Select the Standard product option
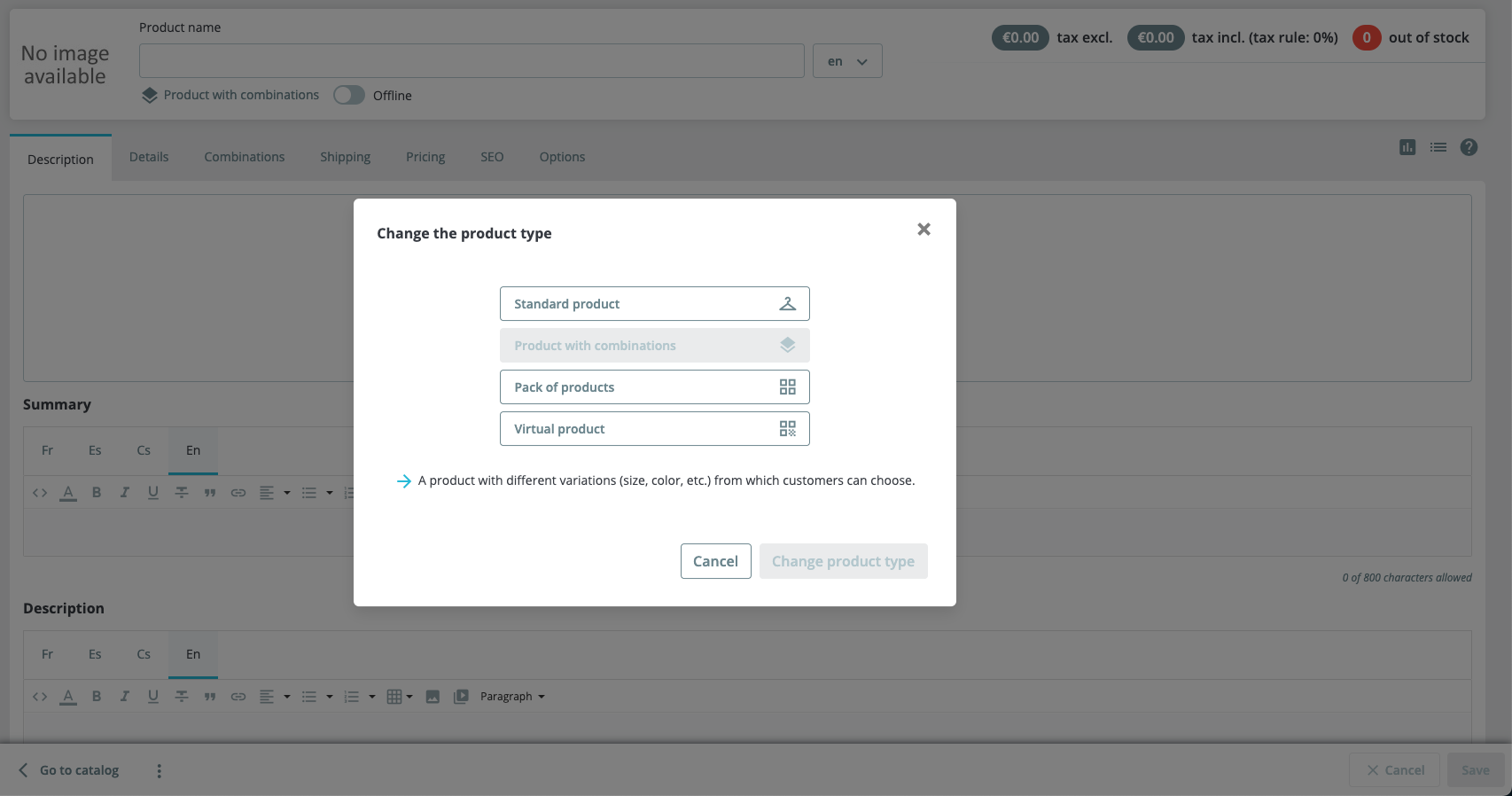The height and width of the screenshot is (796, 1512). click(x=654, y=304)
